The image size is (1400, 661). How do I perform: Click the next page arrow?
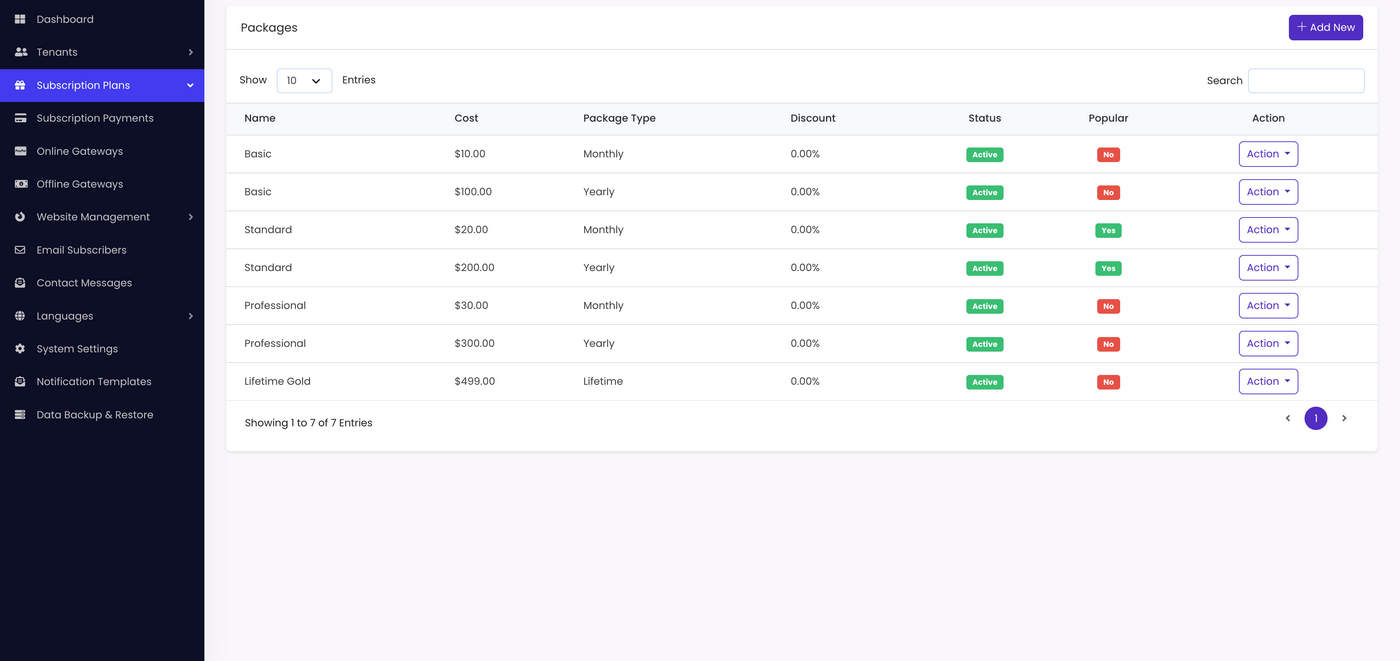1344,419
